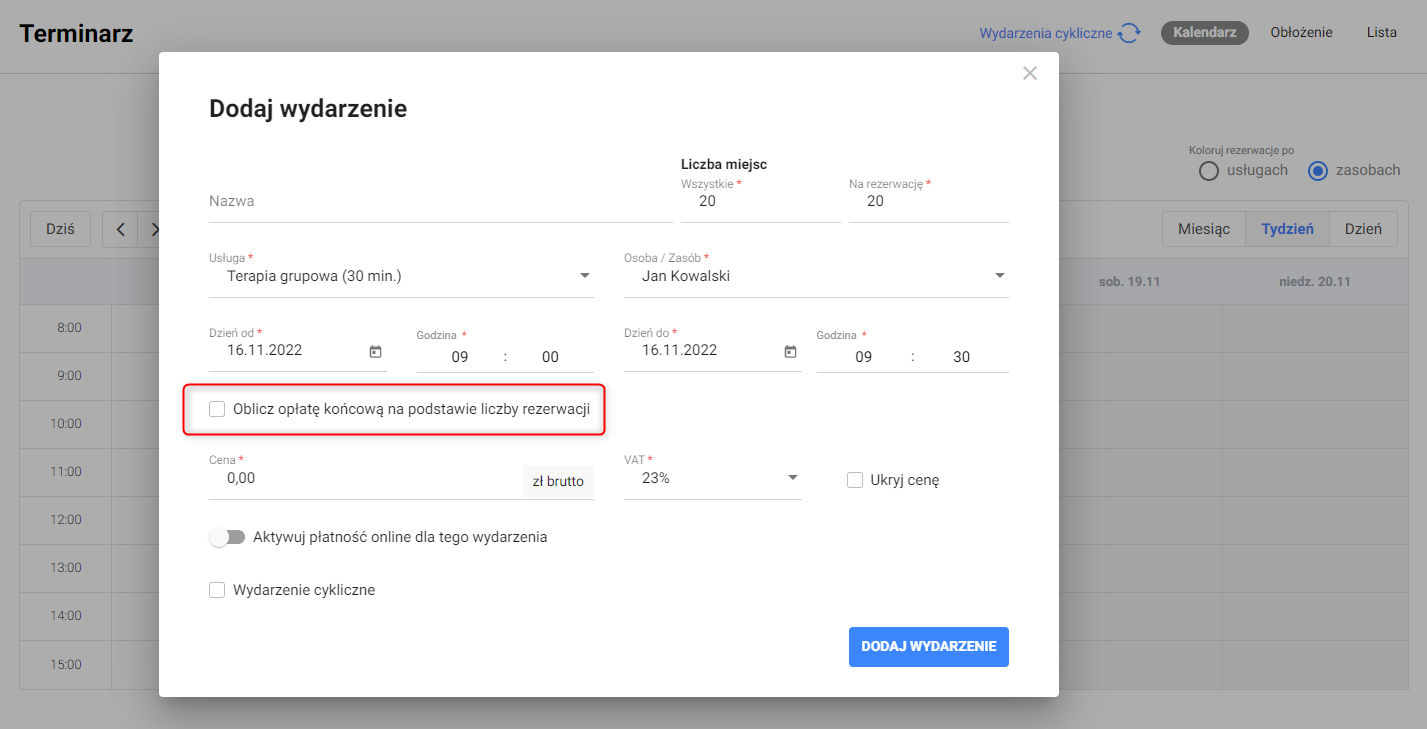Expand the Usługa dropdown
The image size is (1427, 729).
585,276
